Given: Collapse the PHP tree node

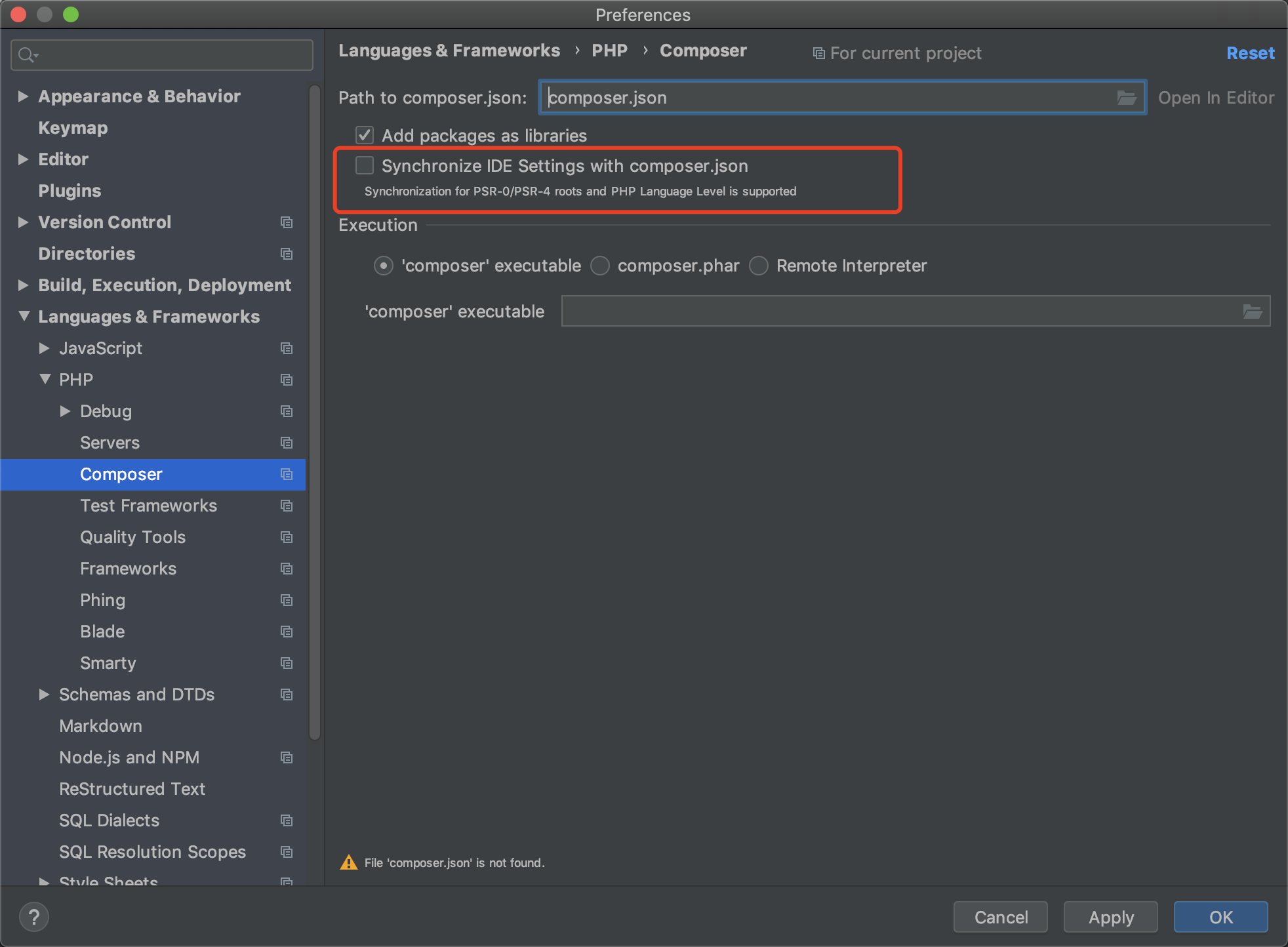Looking at the screenshot, I should tap(45, 380).
